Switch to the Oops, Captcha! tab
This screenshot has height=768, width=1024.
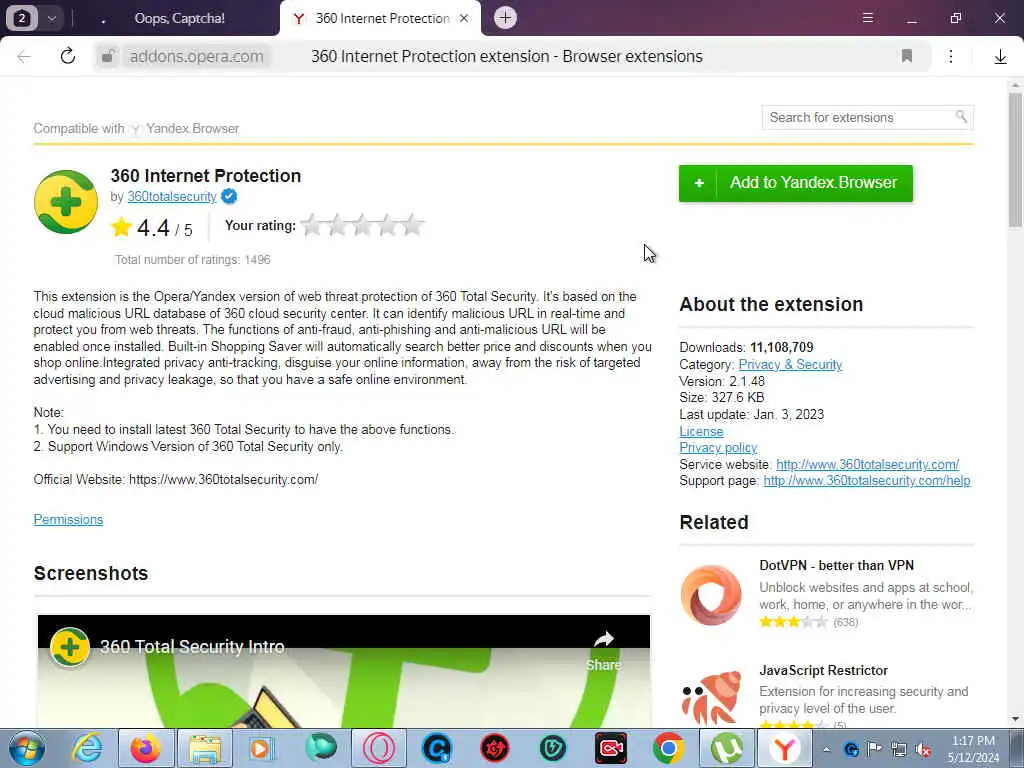[x=180, y=18]
